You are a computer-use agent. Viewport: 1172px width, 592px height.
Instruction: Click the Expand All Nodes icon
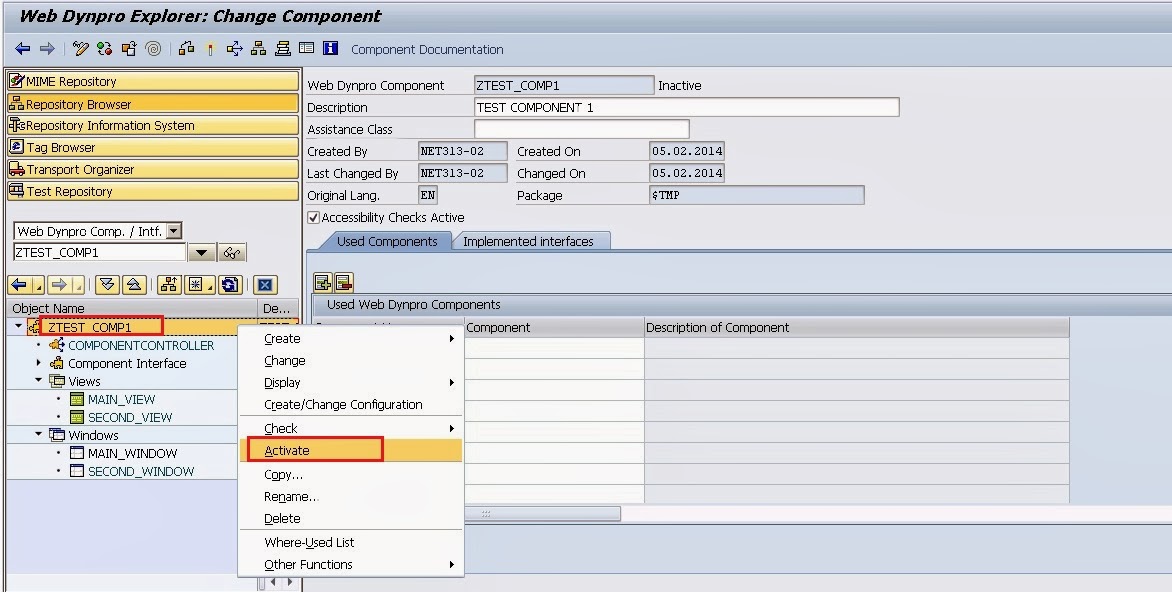coord(108,285)
